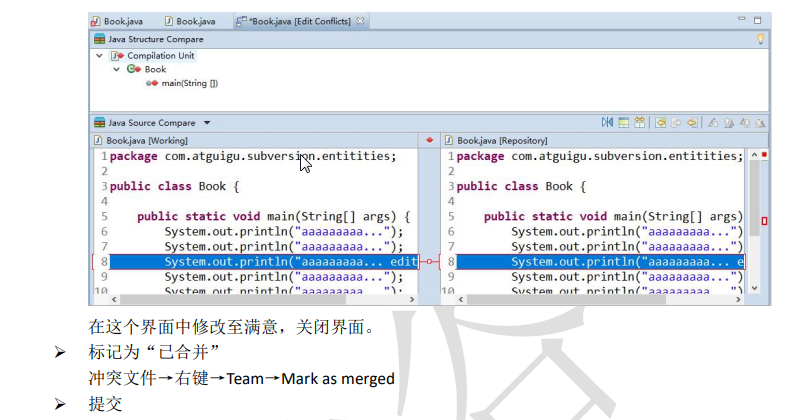
Task: Click line 9 println in Working pane
Action: coord(284,277)
